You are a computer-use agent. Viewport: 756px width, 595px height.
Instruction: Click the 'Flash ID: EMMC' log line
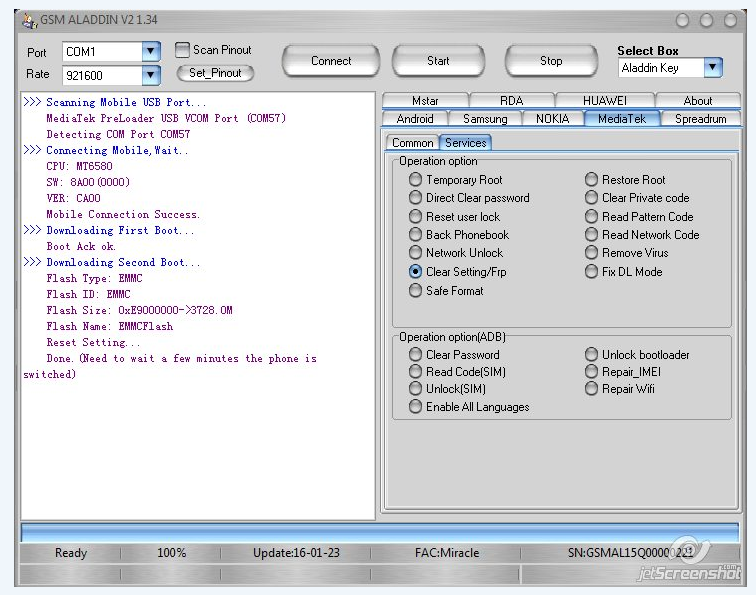click(88, 294)
